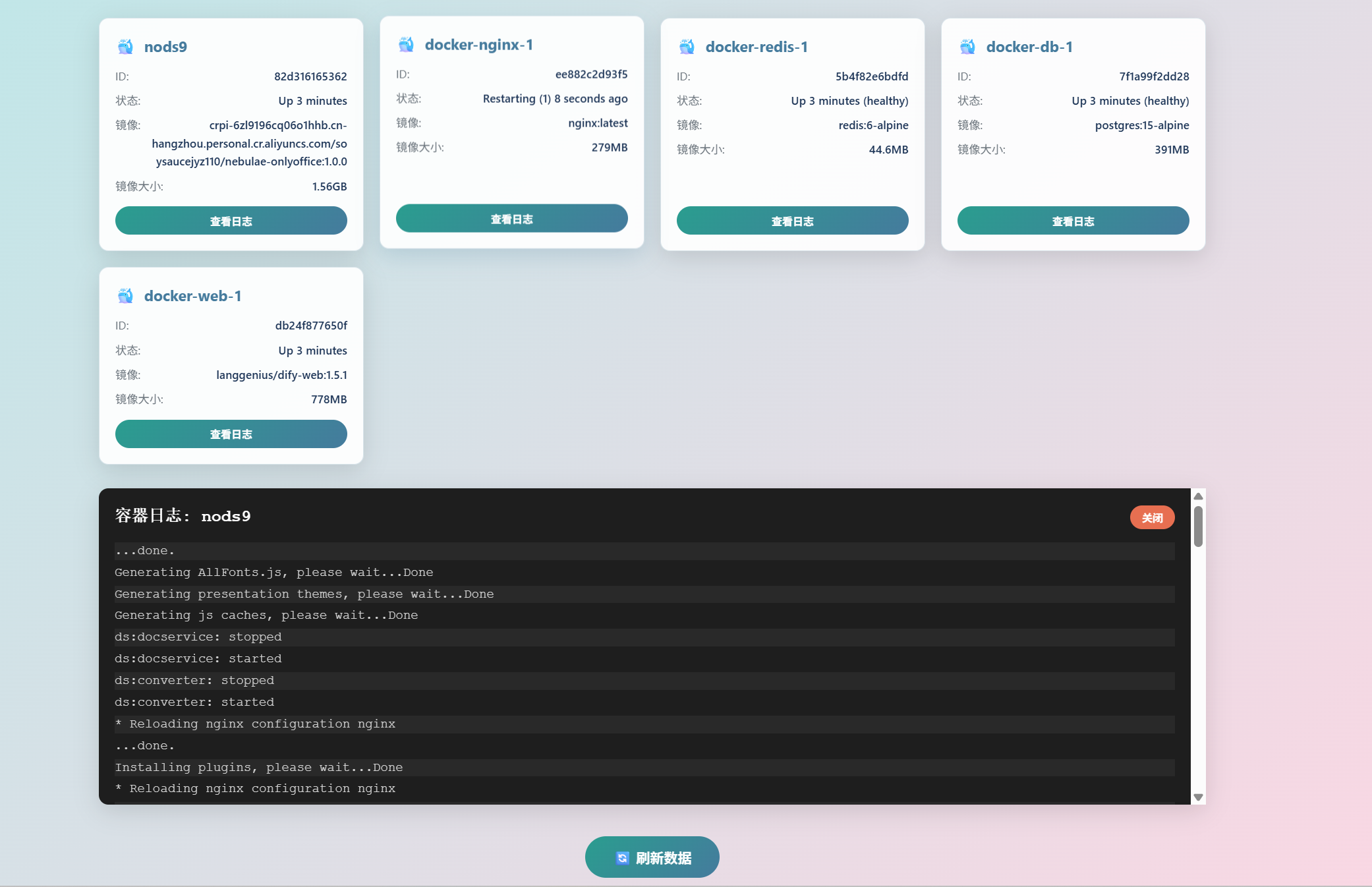Show logs for docker-redis-1

792,221
